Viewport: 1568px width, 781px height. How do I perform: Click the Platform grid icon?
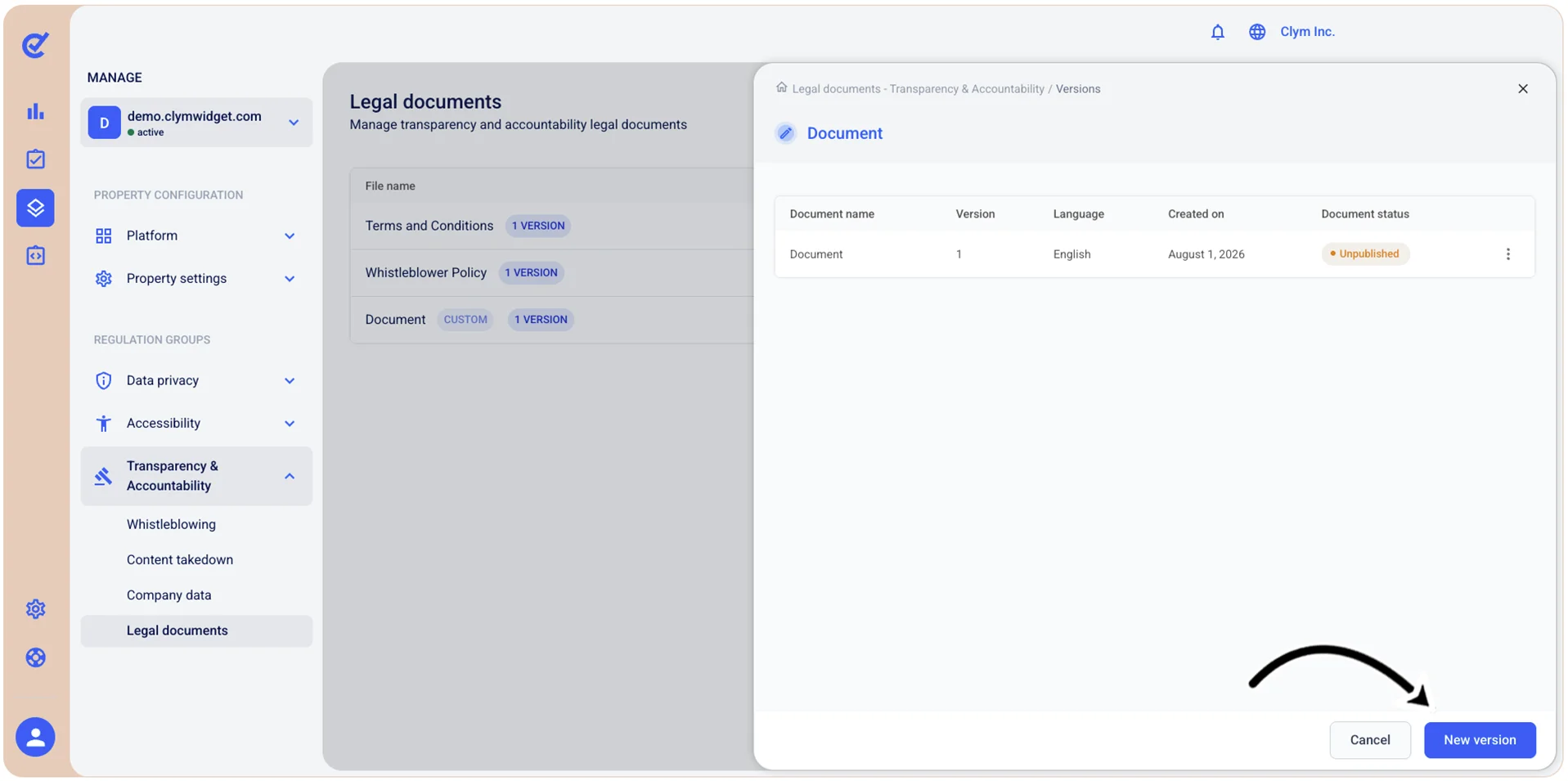pyautogui.click(x=103, y=236)
